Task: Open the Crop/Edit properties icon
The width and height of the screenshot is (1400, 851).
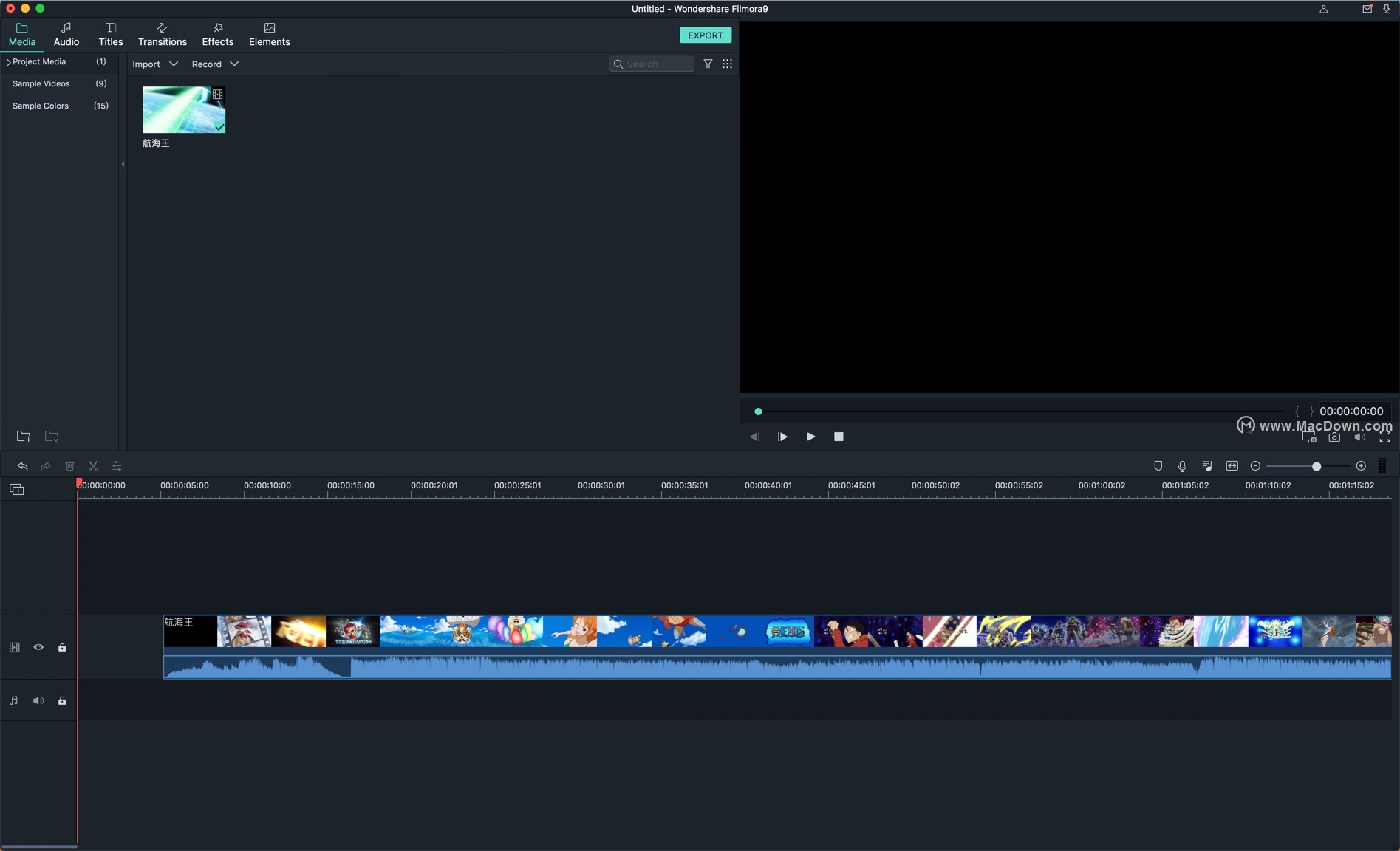Action: 117,466
